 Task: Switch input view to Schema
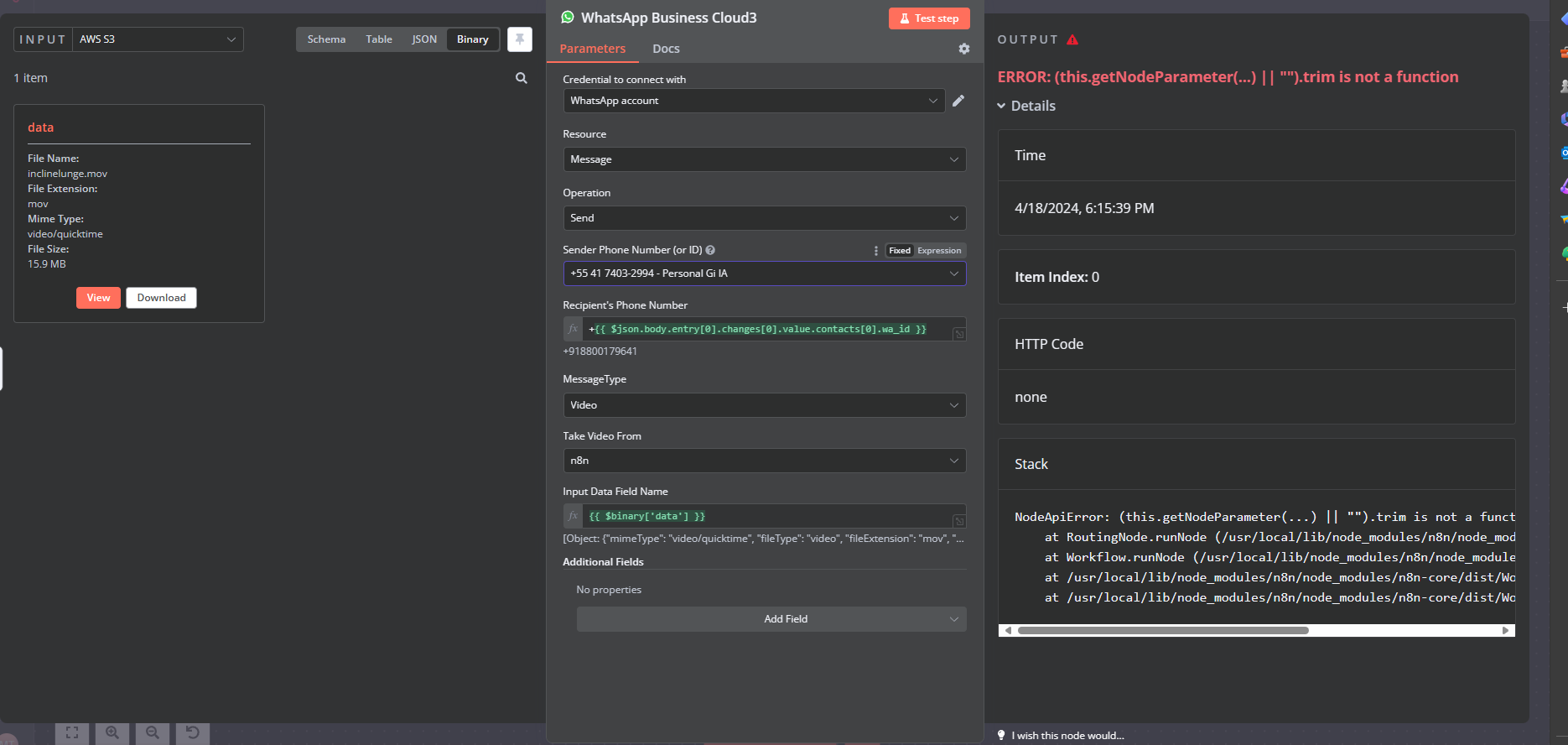[326, 39]
